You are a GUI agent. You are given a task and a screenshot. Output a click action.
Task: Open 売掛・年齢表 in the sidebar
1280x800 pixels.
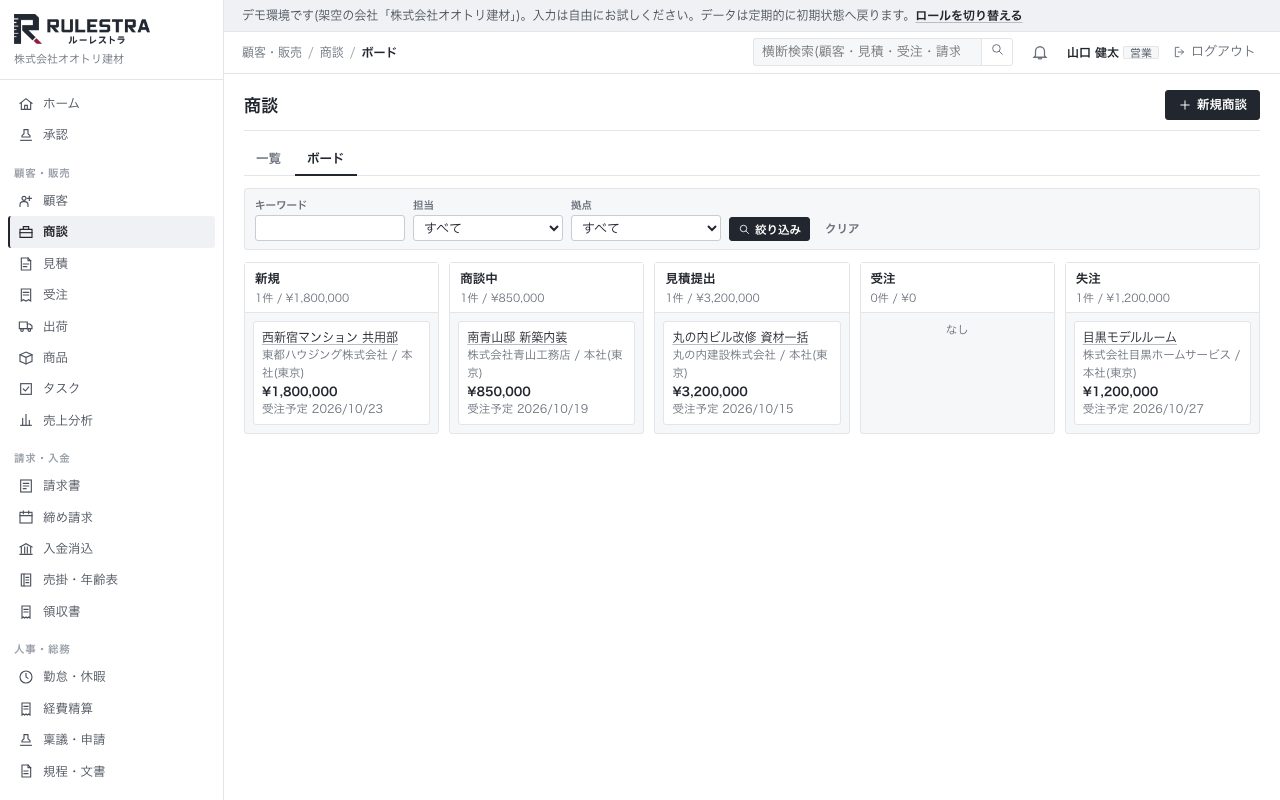pos(111,580)
